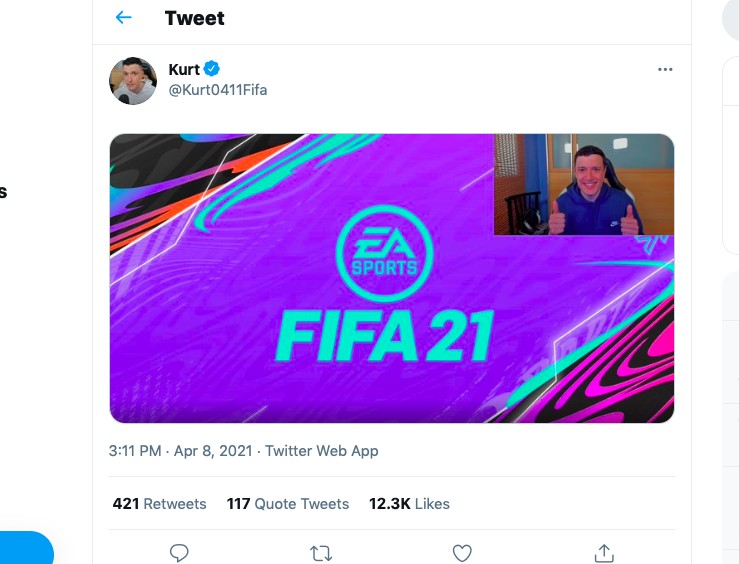Click the 3:11 PM · Apr 8, 2021 timestamp
The height and width of the screenshot is (564, 739).
click(x=182, y=451)
